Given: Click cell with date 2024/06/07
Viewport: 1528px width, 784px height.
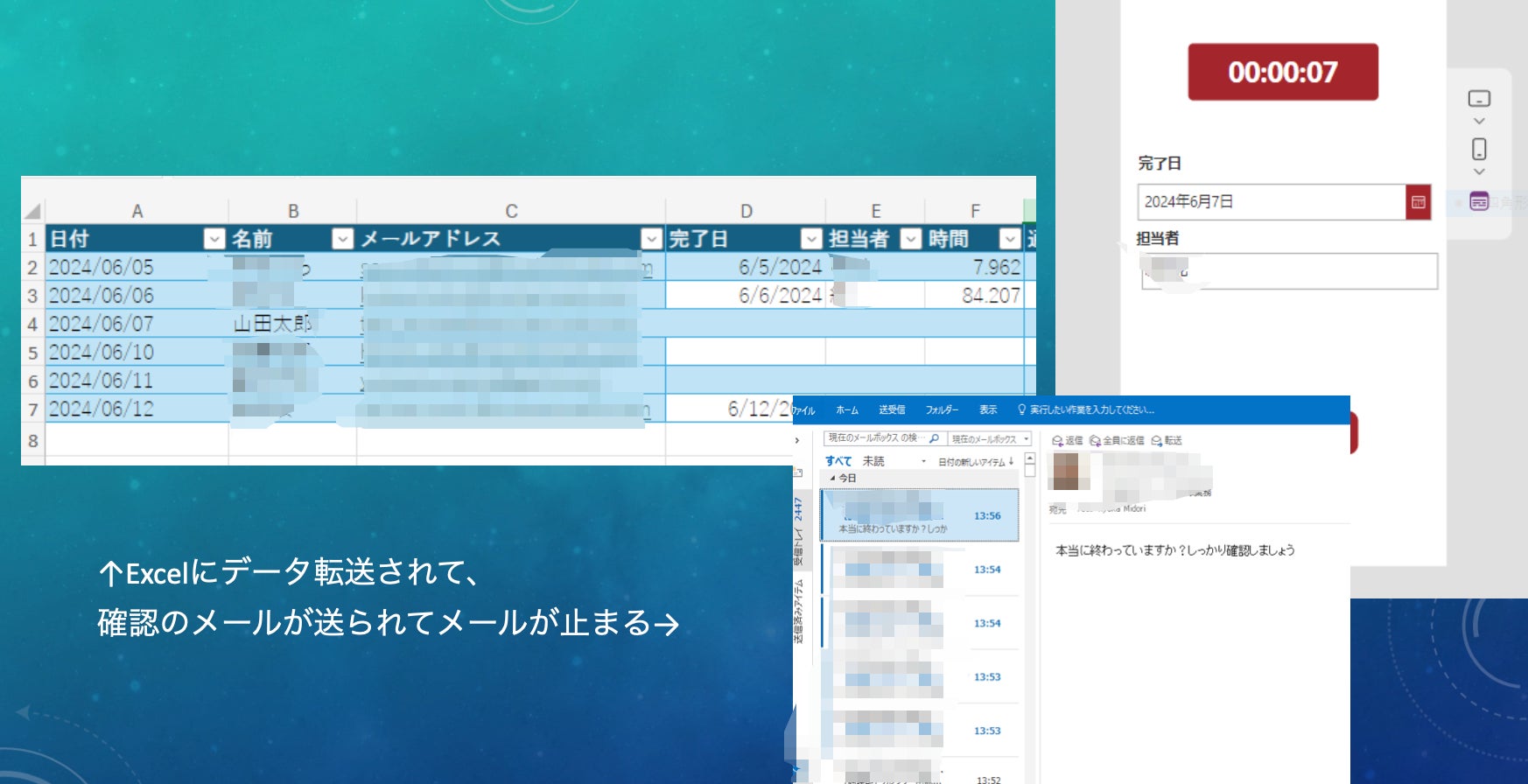Looking at the screenshot, I should 137,324.
